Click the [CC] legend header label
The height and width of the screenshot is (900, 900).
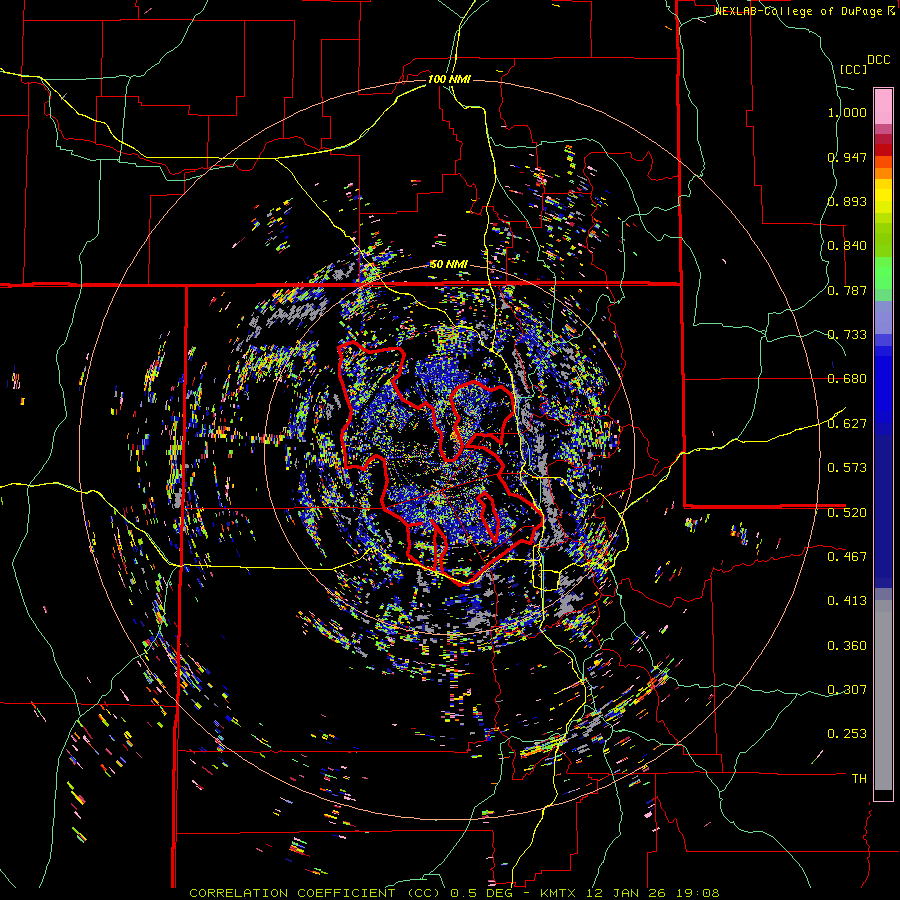point(853,69)
